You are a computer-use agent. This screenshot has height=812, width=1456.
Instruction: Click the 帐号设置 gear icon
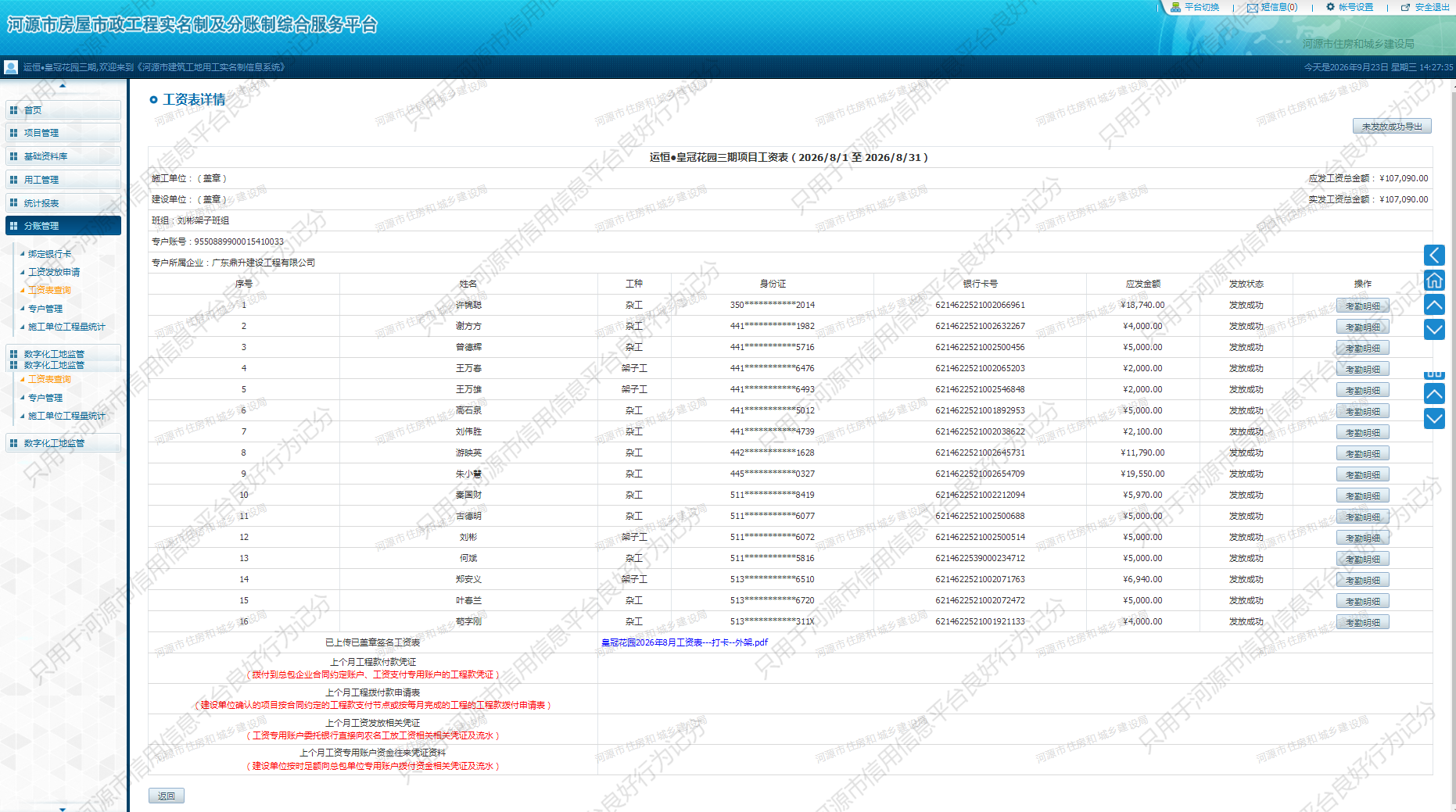coord(1330,7)
